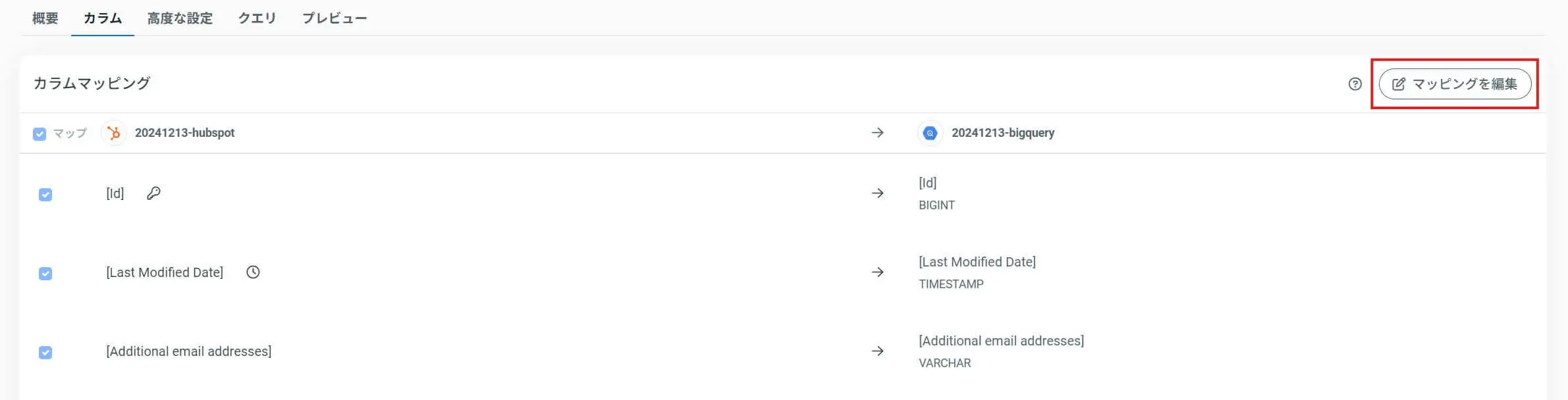Image resolution: width=1568 pixels, height=400 pixels.
Task: Click the arrow in the Additional email addresses row
Action: 877,351
